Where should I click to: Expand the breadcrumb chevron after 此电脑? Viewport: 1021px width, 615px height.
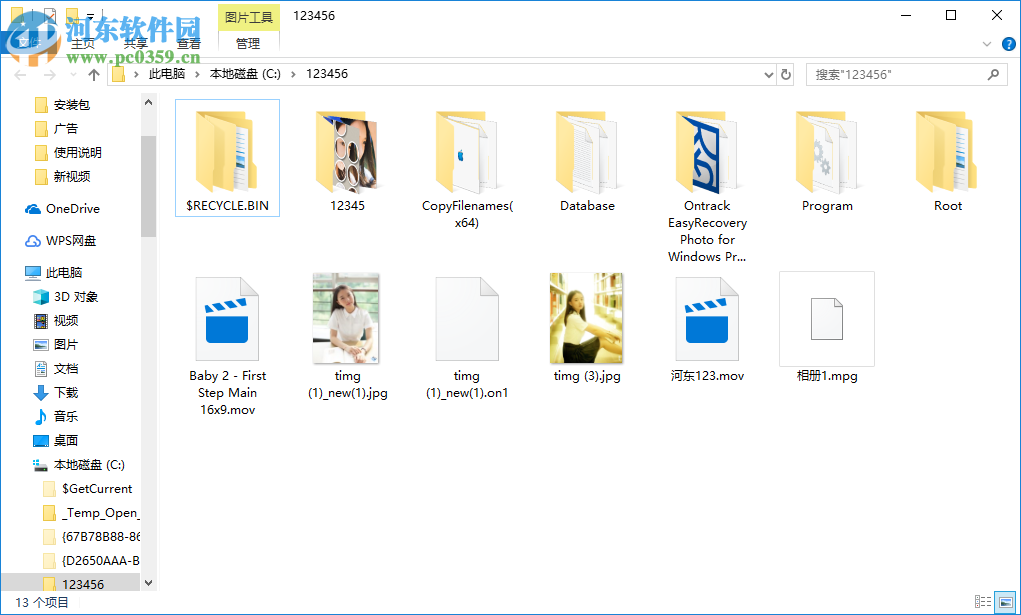click(197, 74)
